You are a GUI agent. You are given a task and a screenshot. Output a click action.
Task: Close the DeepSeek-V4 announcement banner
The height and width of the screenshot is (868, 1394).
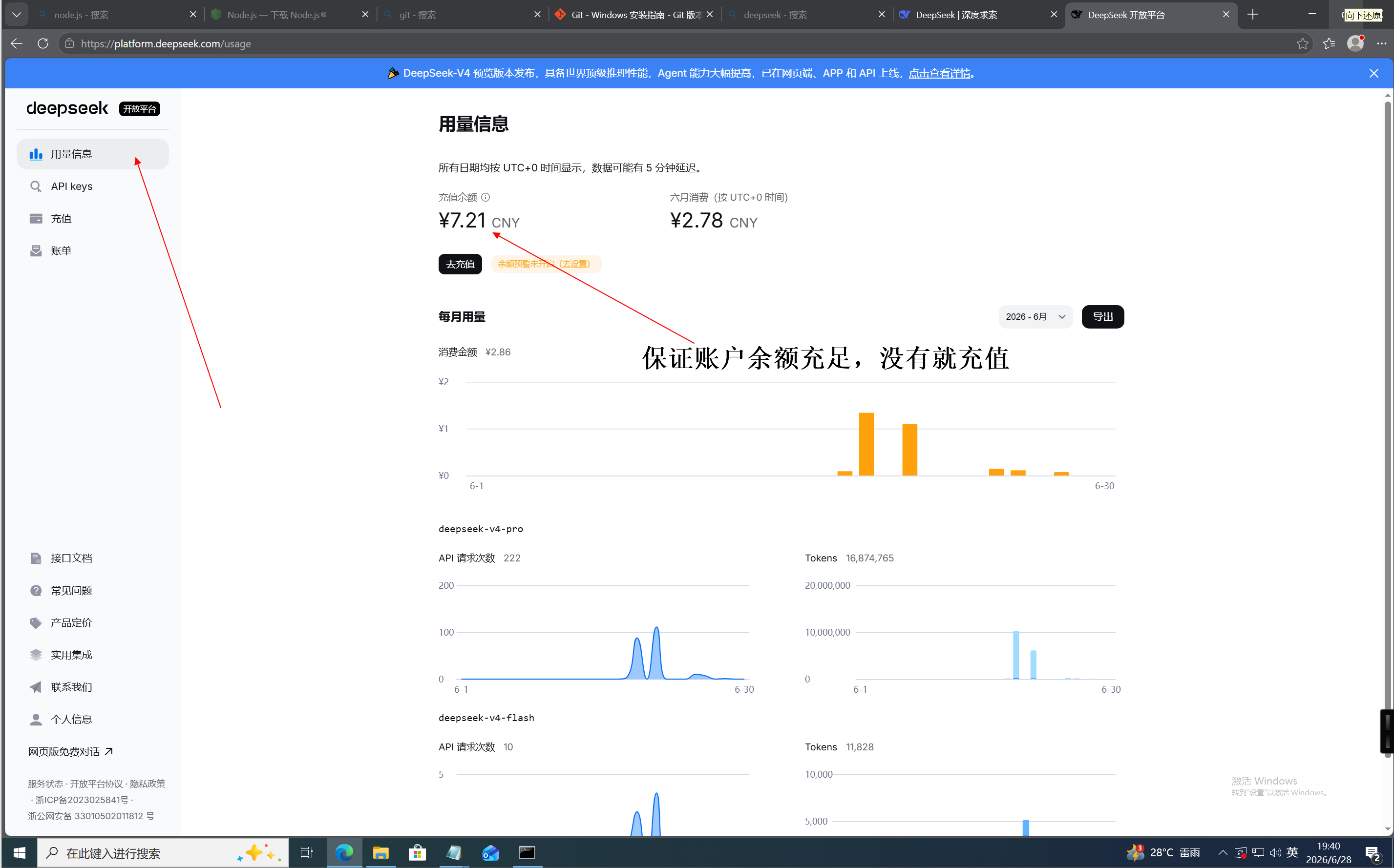pos(1373,73)
